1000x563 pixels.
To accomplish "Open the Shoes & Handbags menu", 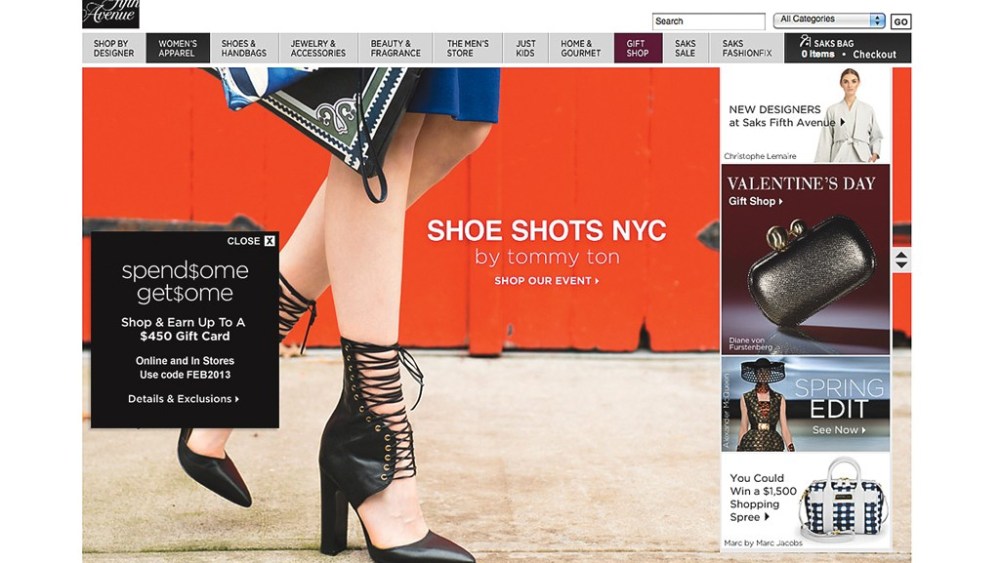I will tap(244, 48).
